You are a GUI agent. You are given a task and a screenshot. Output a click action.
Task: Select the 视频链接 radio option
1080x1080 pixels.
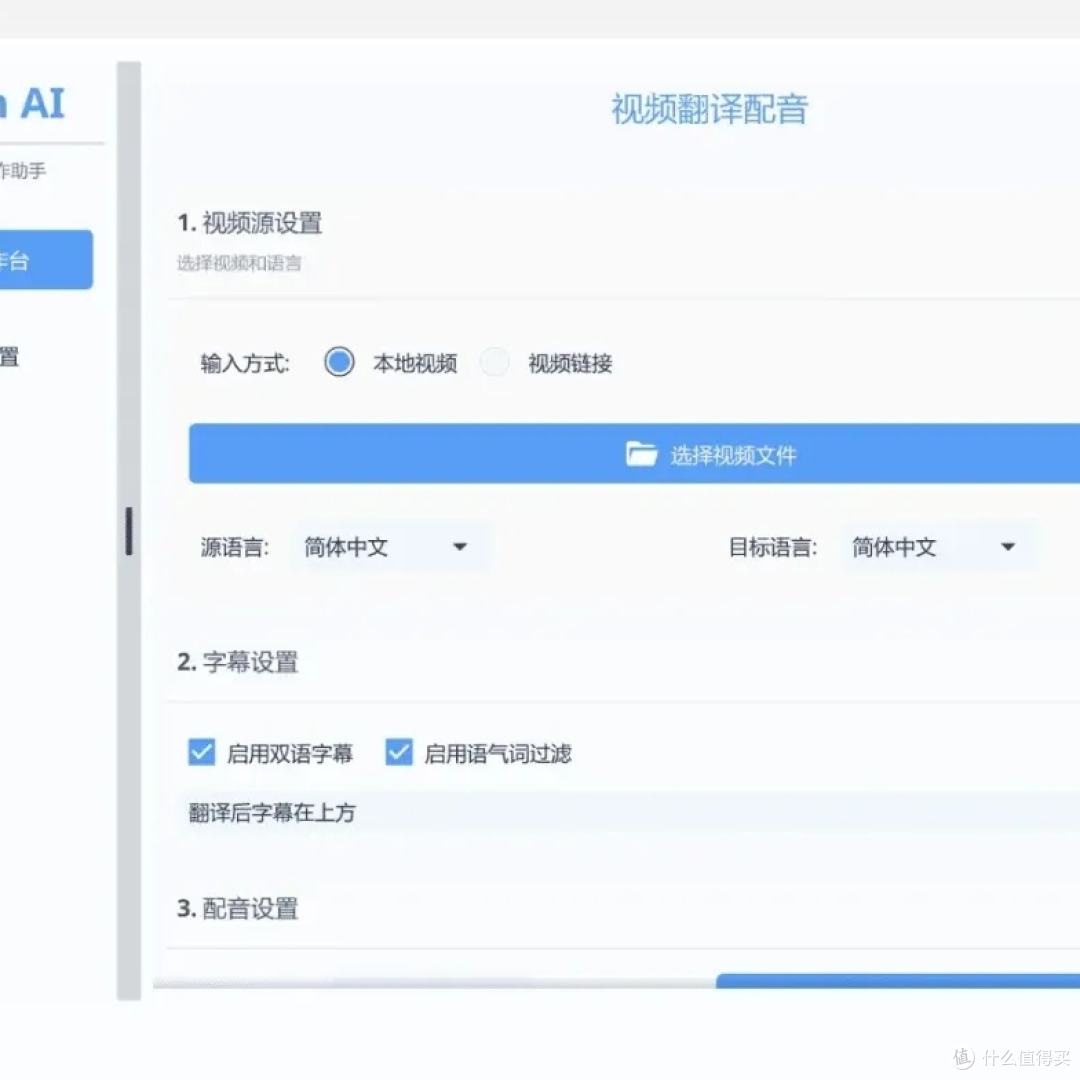pyautogui.click(x=495, y=362)
